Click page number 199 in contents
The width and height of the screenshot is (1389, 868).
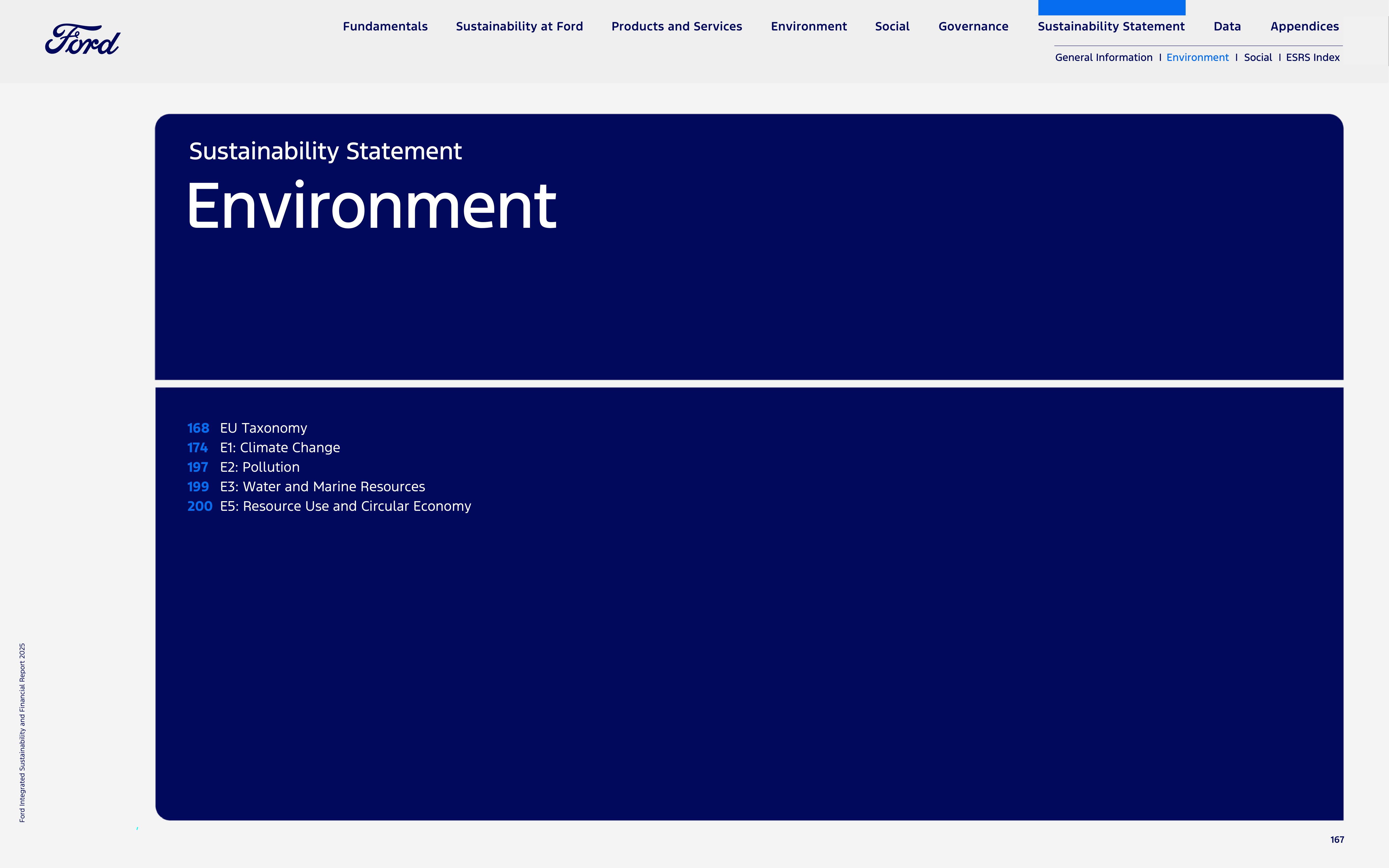coord(198,487)
